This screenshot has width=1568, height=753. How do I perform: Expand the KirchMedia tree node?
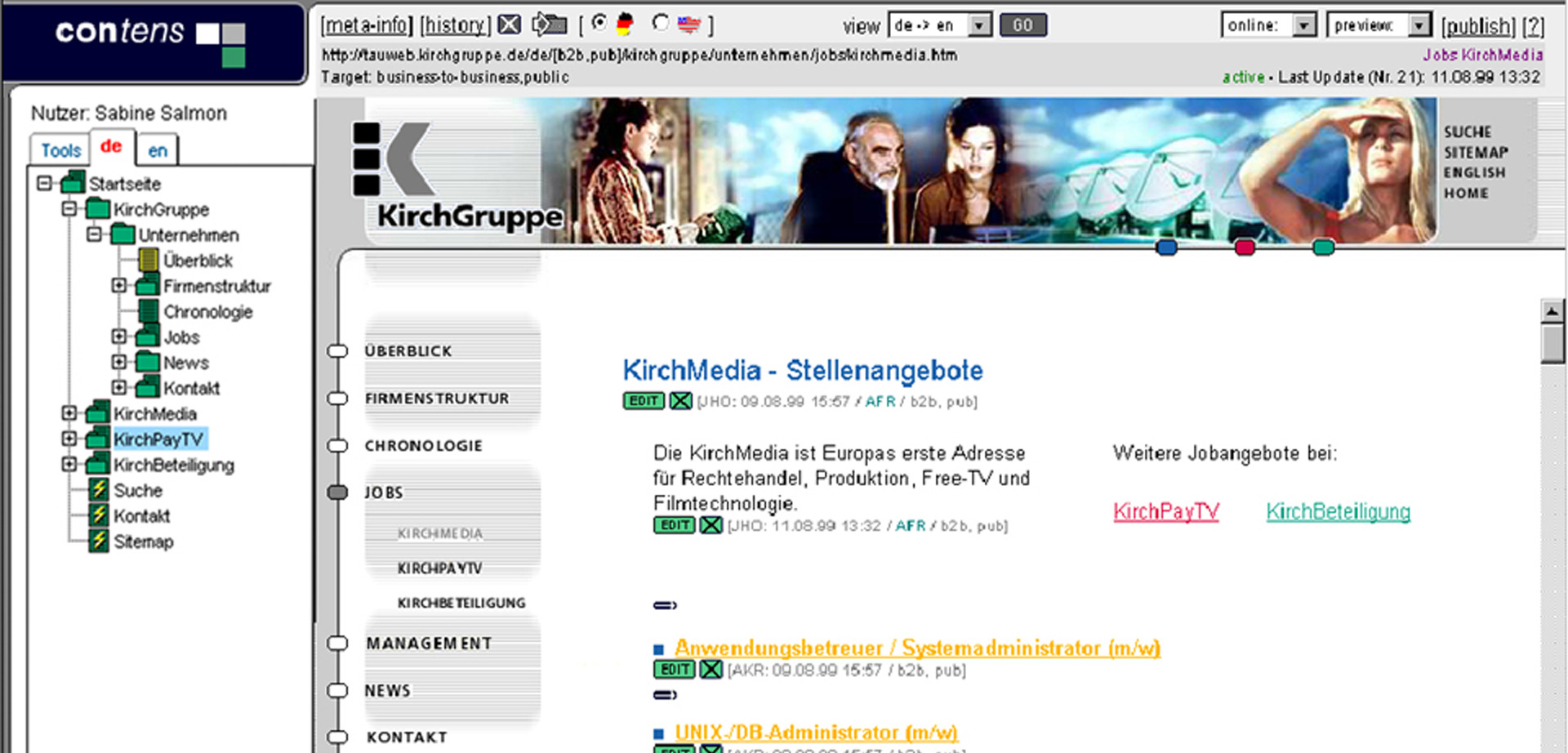click(x=69, y=413)
